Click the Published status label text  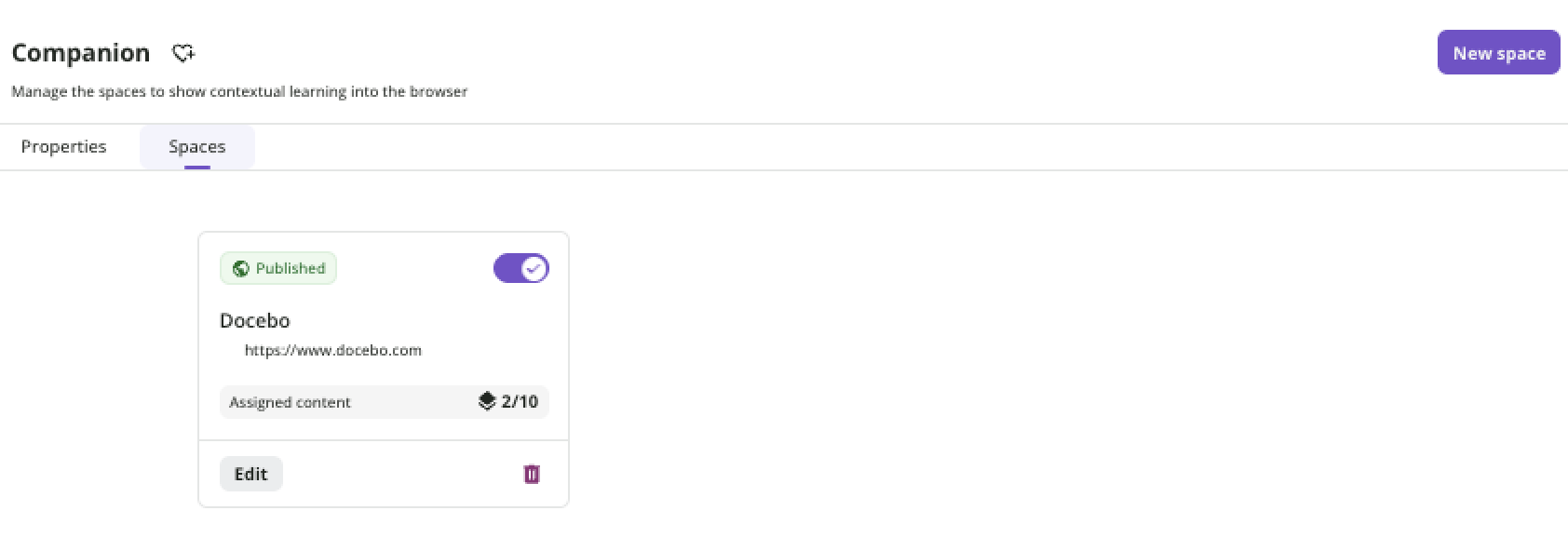tap(291, 268)
